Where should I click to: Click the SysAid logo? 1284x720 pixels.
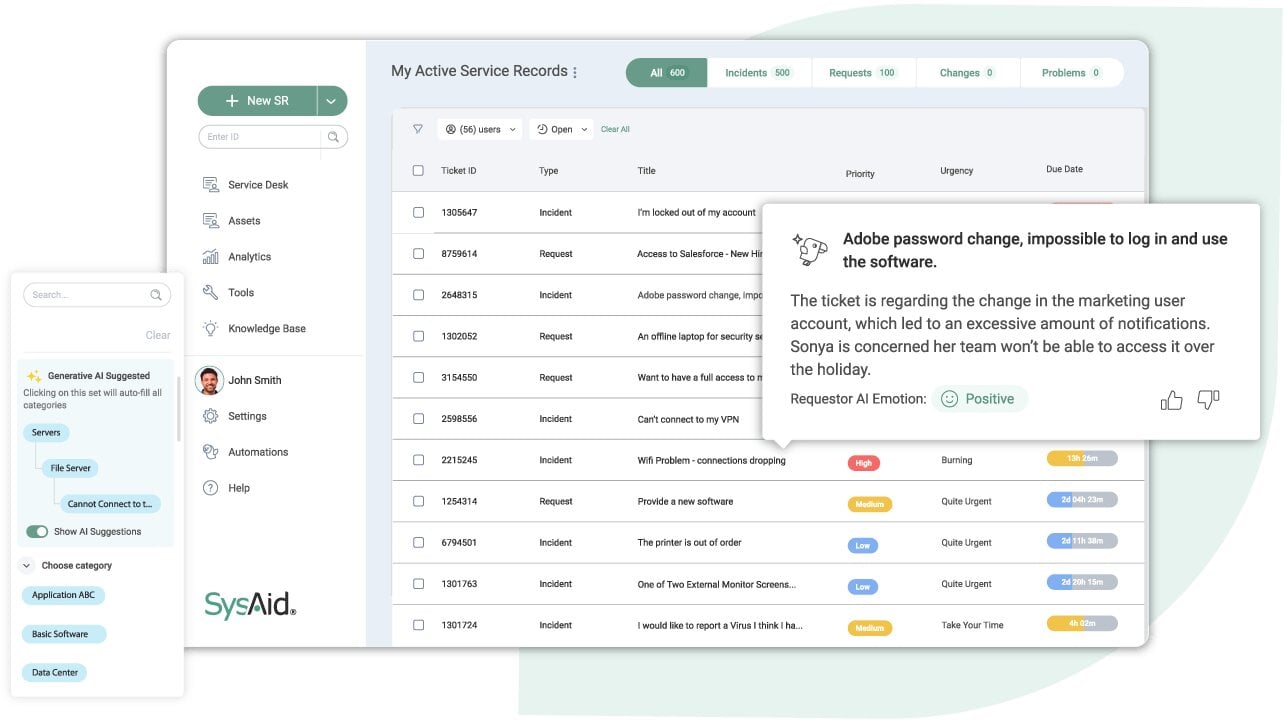[250, 604]
